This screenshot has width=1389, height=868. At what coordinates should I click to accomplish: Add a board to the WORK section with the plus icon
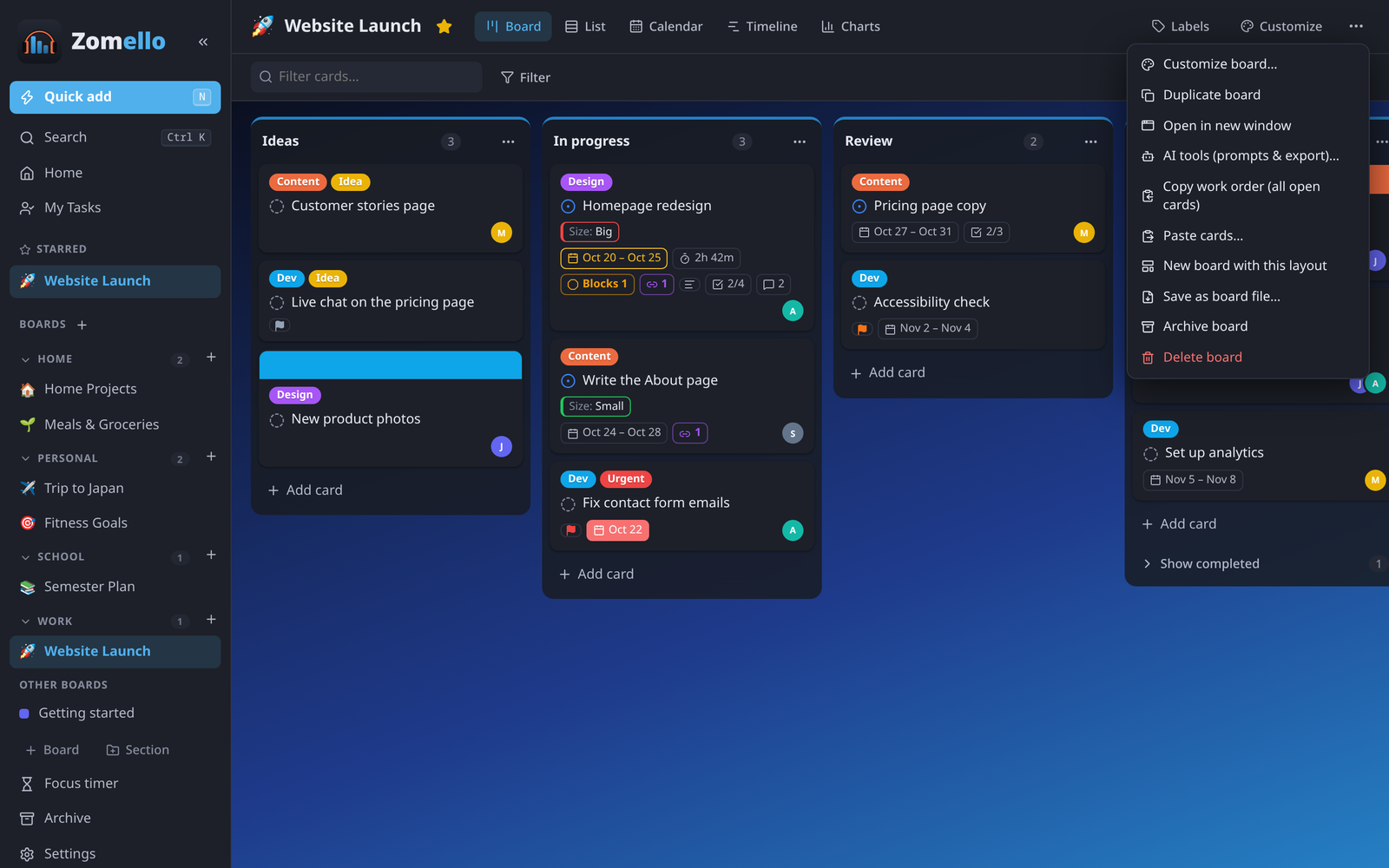(x=211, y=620)
